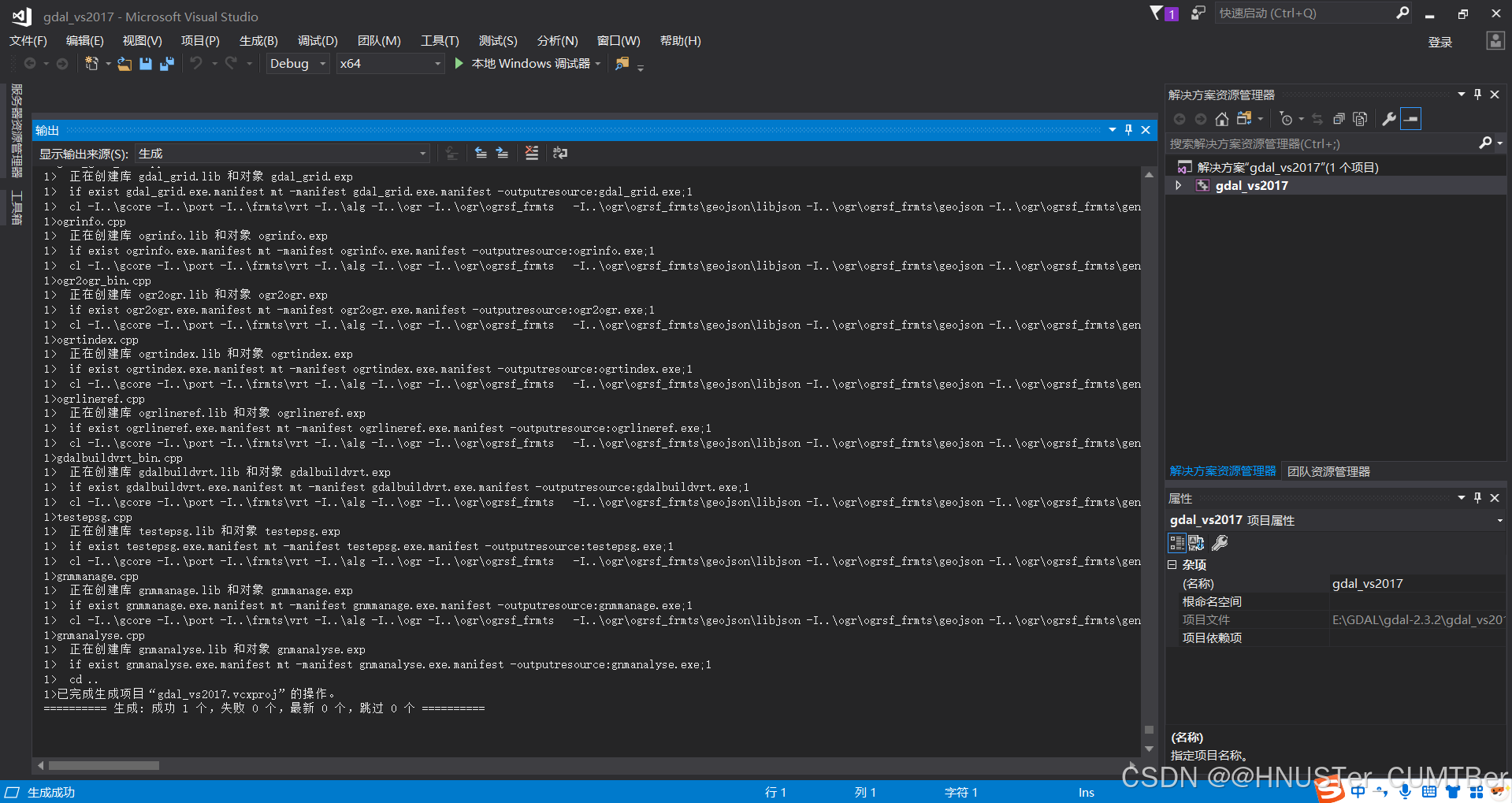Click the Open File folder icon
This screenshot has width=1512, height=803.
[124, 64]
